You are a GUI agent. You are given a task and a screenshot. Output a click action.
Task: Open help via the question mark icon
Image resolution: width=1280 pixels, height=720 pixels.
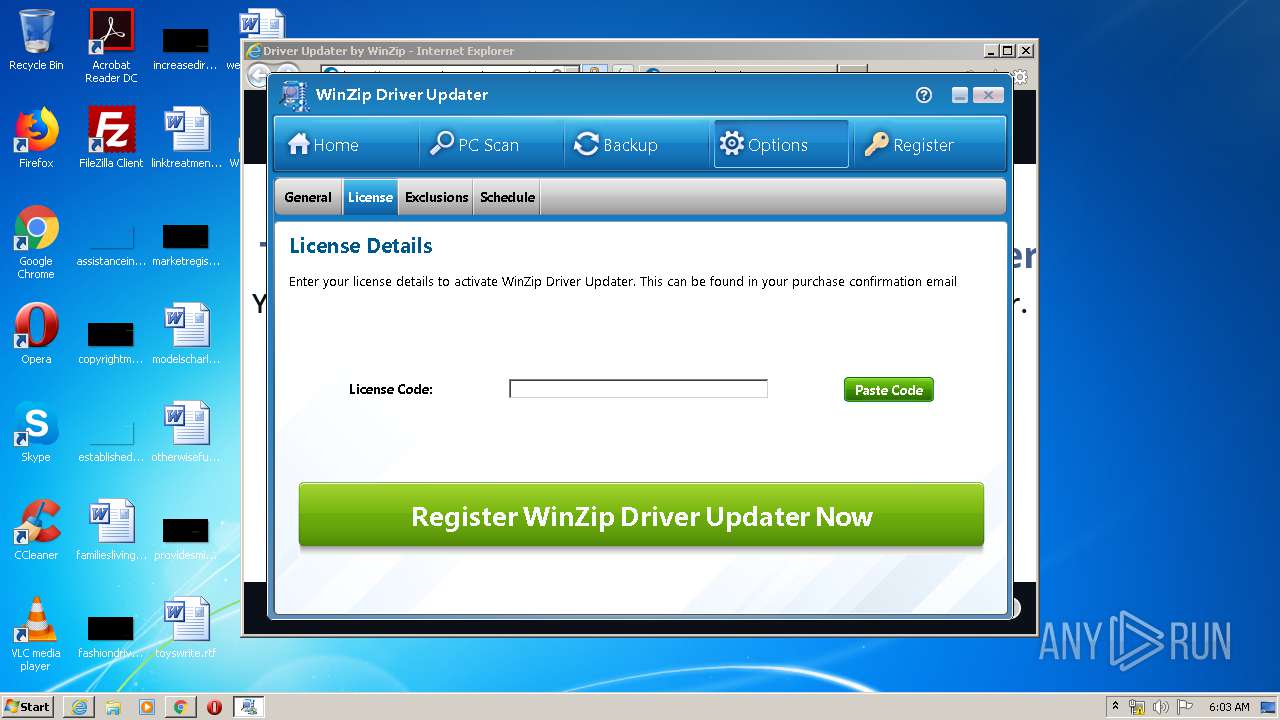pos(924,95)
